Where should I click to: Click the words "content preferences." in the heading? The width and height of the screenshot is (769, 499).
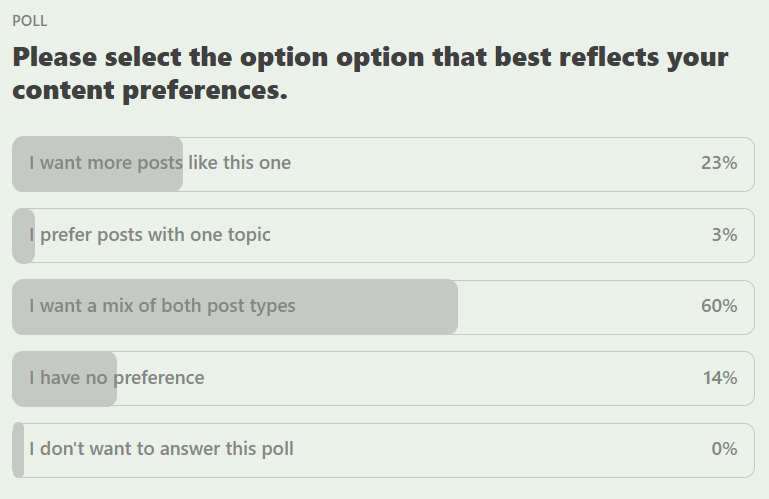(150, 90)
